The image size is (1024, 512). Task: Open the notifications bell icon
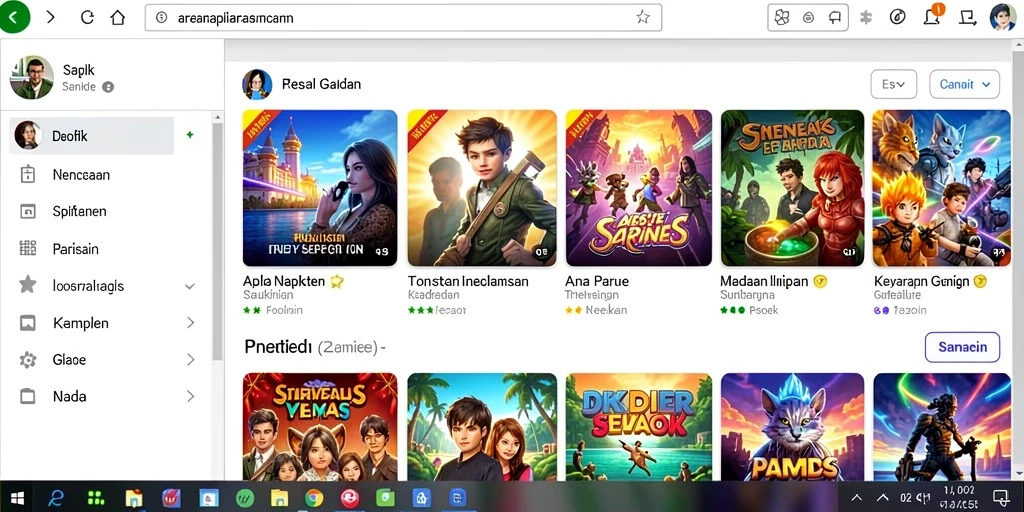tap(932, 17)
